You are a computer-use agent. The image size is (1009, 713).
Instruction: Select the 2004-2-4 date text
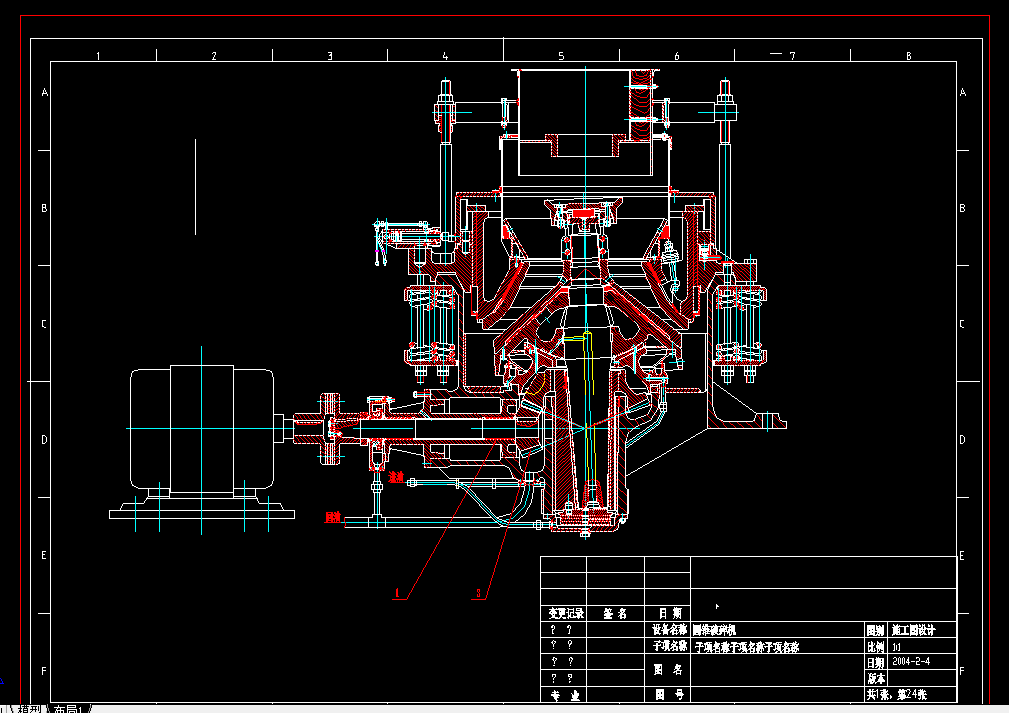tap(910, 662)
